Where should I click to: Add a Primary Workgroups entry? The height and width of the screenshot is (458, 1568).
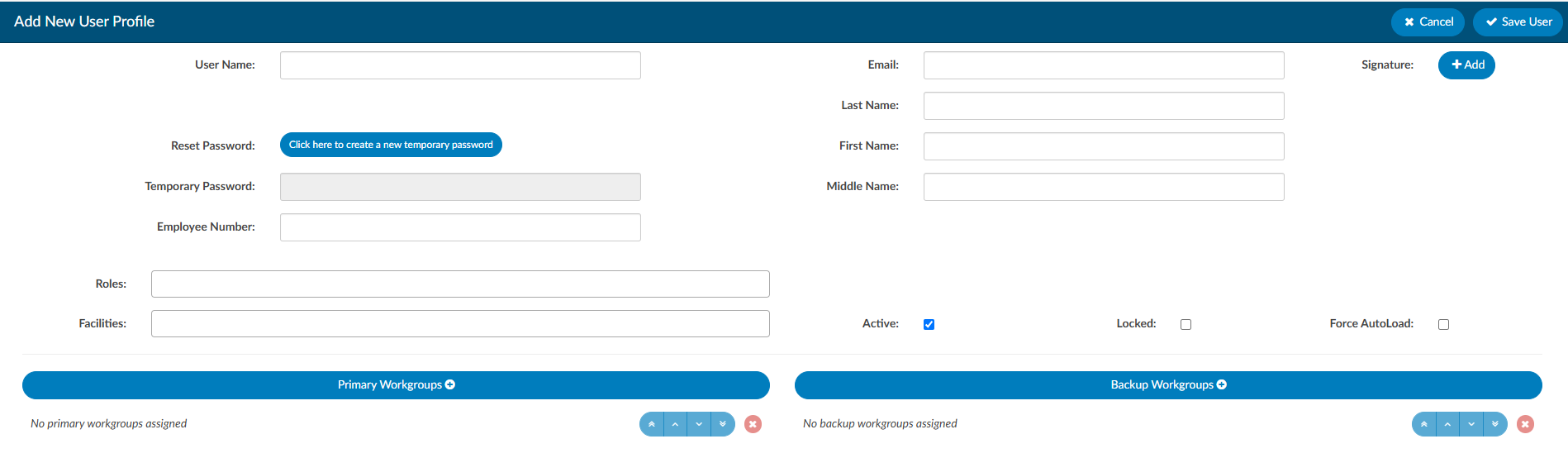pos(396,385)
